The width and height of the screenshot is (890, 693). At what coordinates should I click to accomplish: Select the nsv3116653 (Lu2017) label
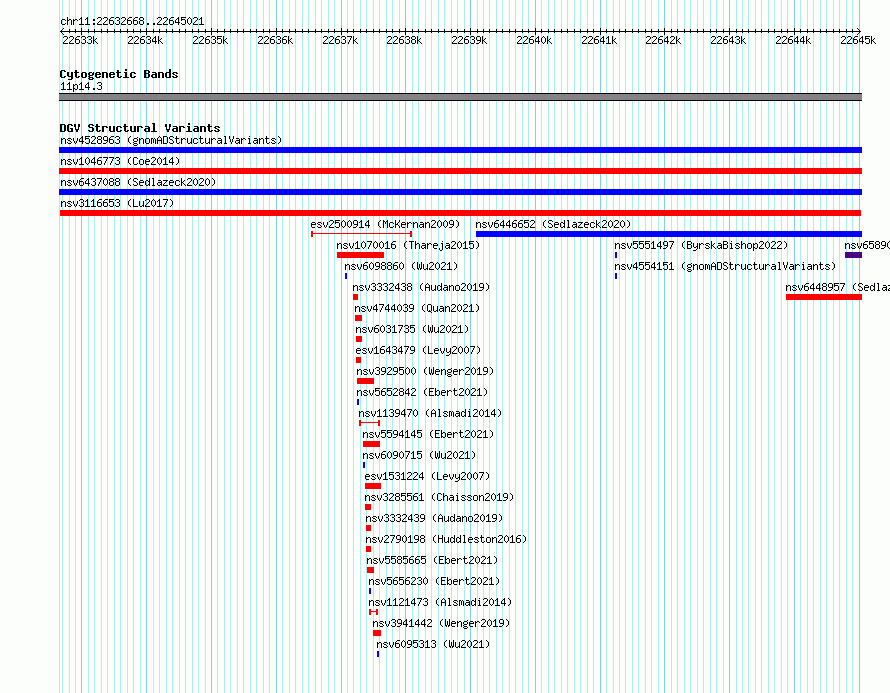[x=117, y=203]
